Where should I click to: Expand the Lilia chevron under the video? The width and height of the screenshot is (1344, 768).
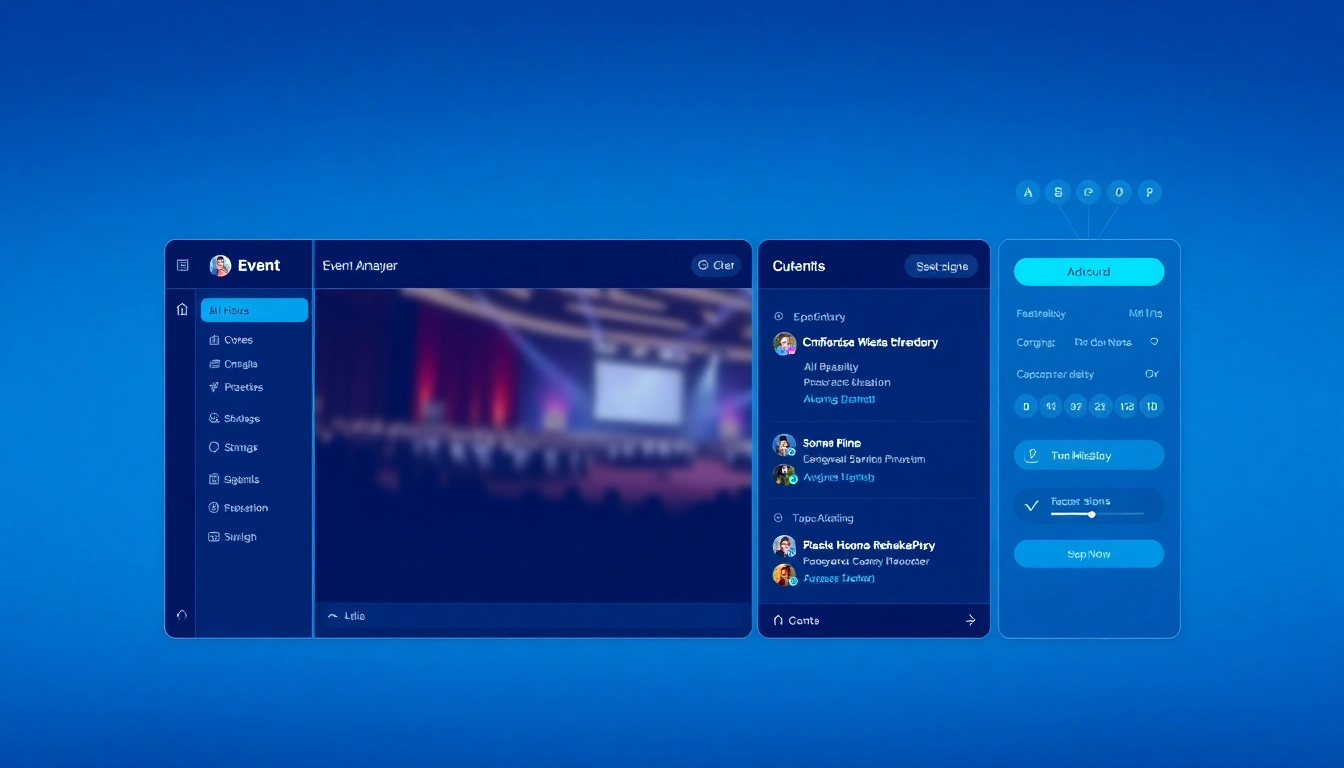point(331,616)
